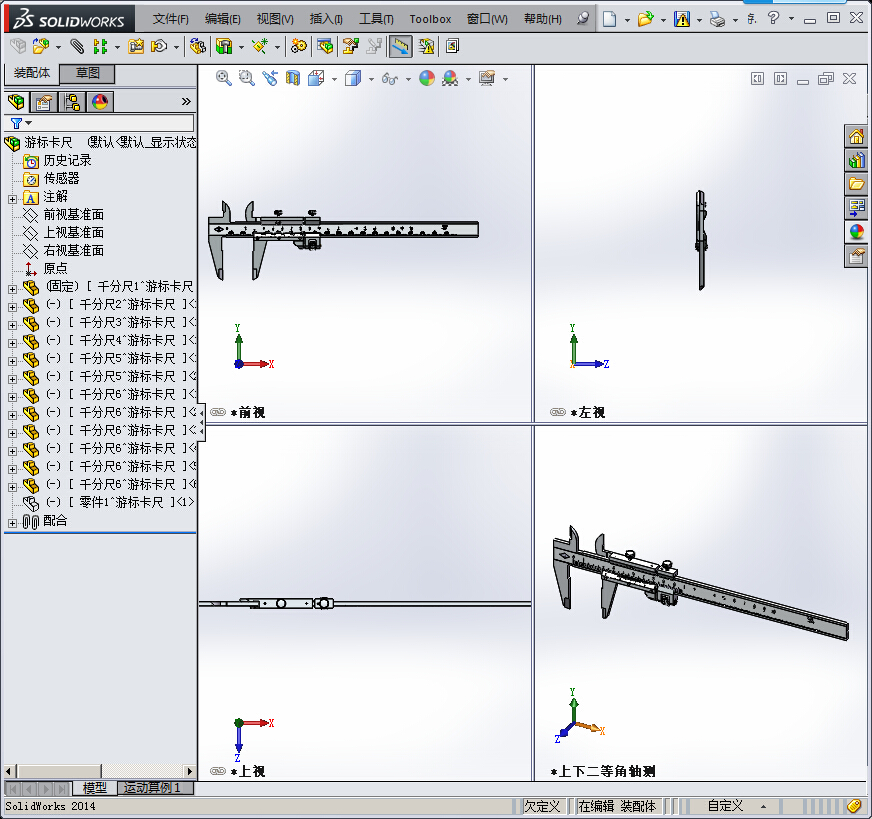The height and width of the screenshot is (819, 872).
Task: Expand the 配合 mates folder
Action: pos(12,523)
